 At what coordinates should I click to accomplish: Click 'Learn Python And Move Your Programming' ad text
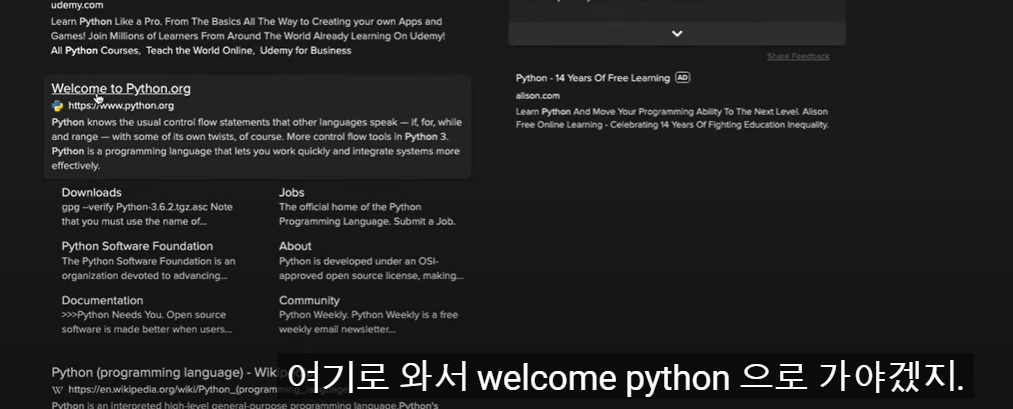point(672,118)
